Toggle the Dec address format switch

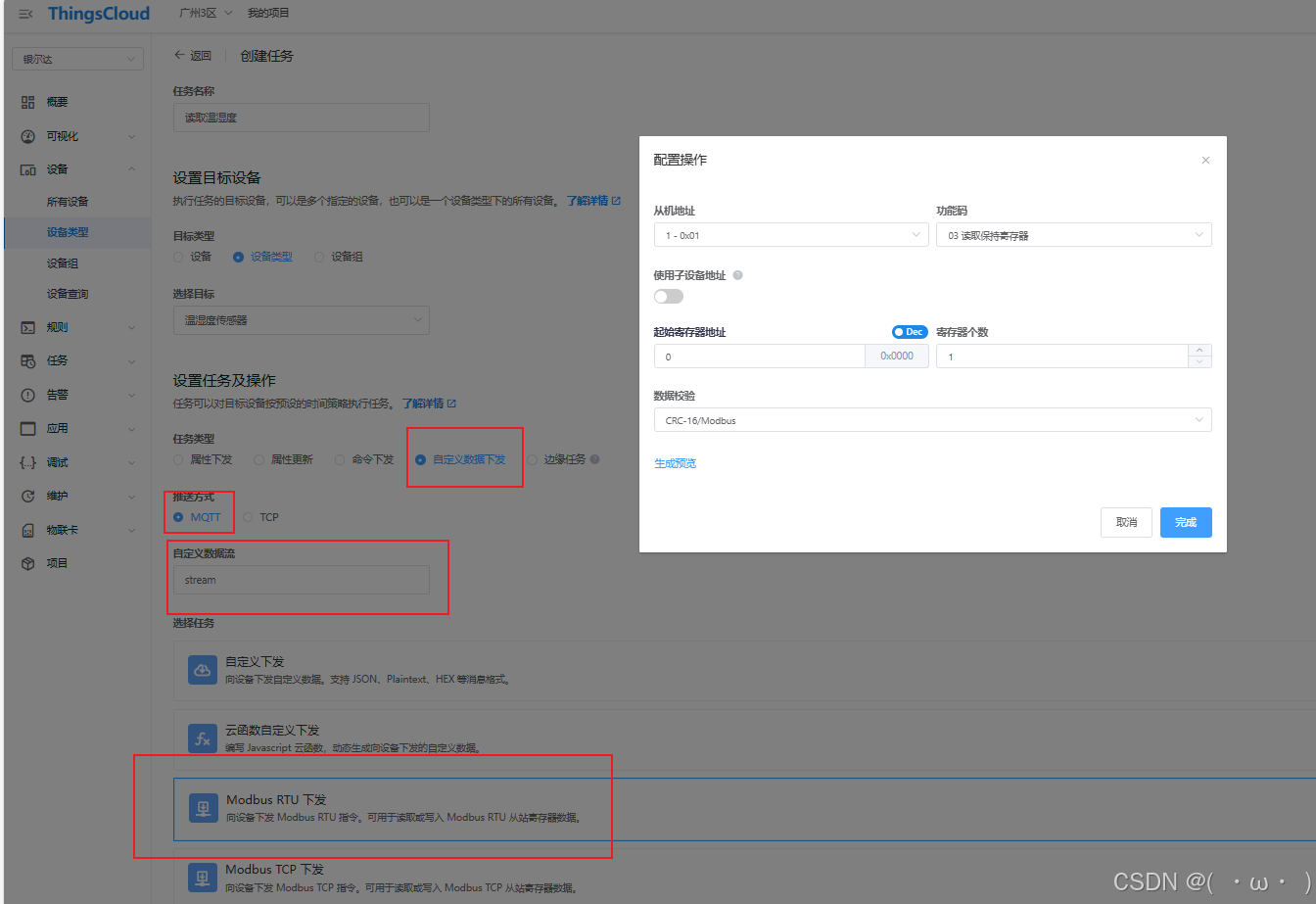pyautogui.click(x=910, y=332)
